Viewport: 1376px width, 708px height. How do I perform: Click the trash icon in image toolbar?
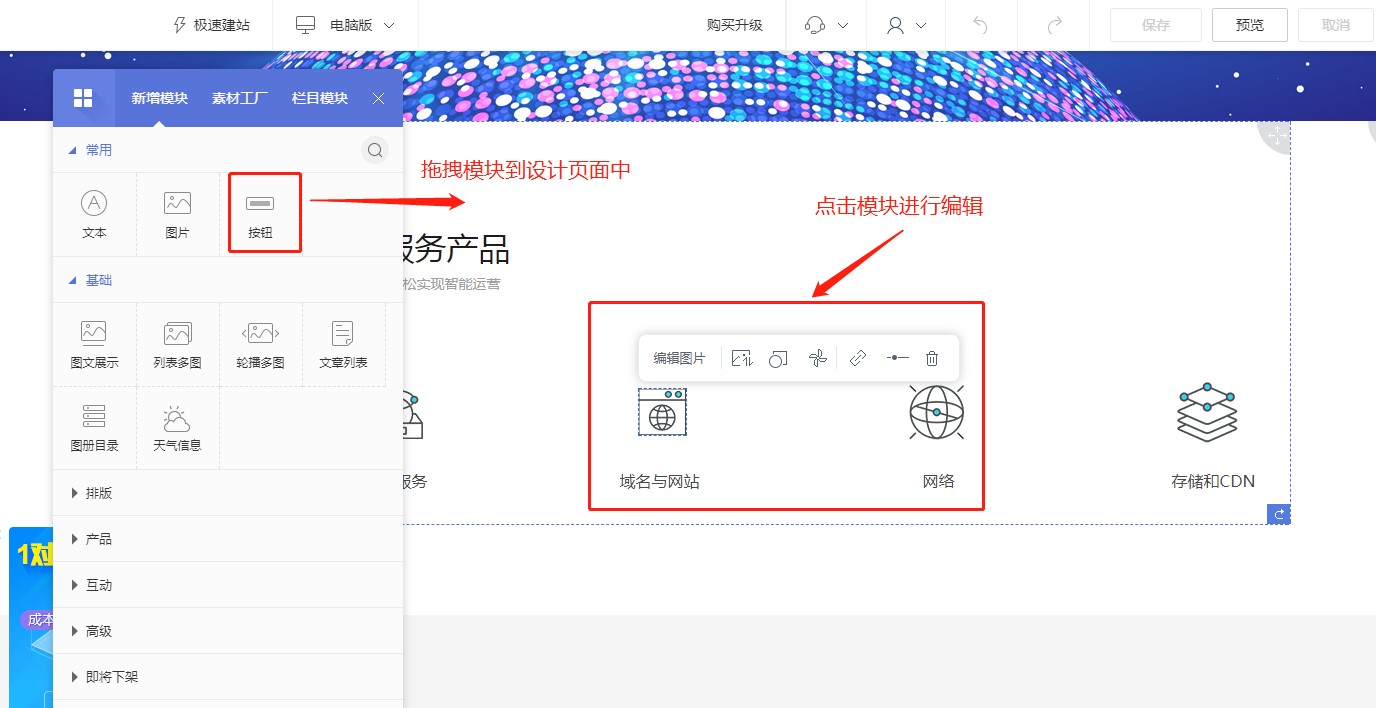click(x=932, y=358)
